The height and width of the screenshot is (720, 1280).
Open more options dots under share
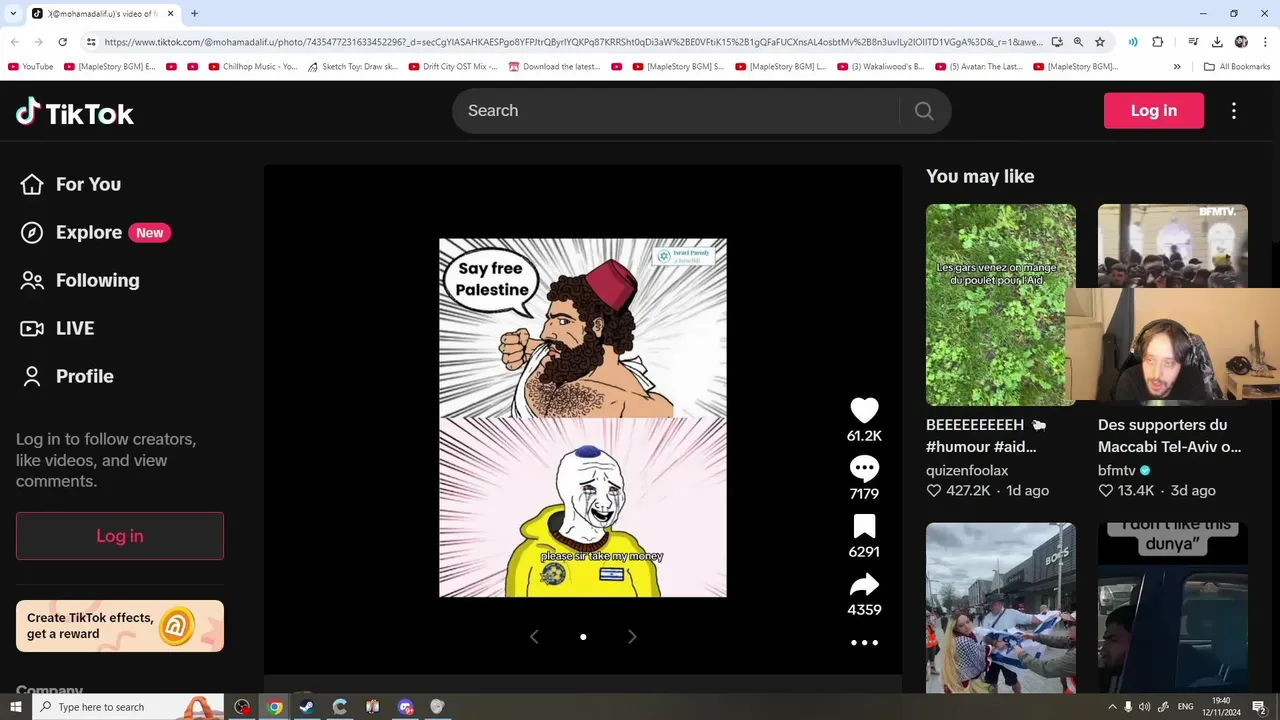[x=864, y=643]
